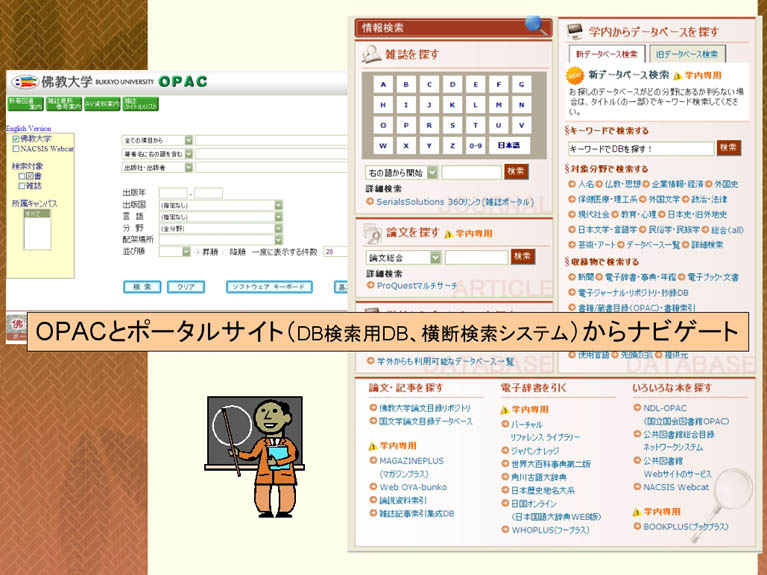Click the 一度に表示する件数 field

point(335,252)
